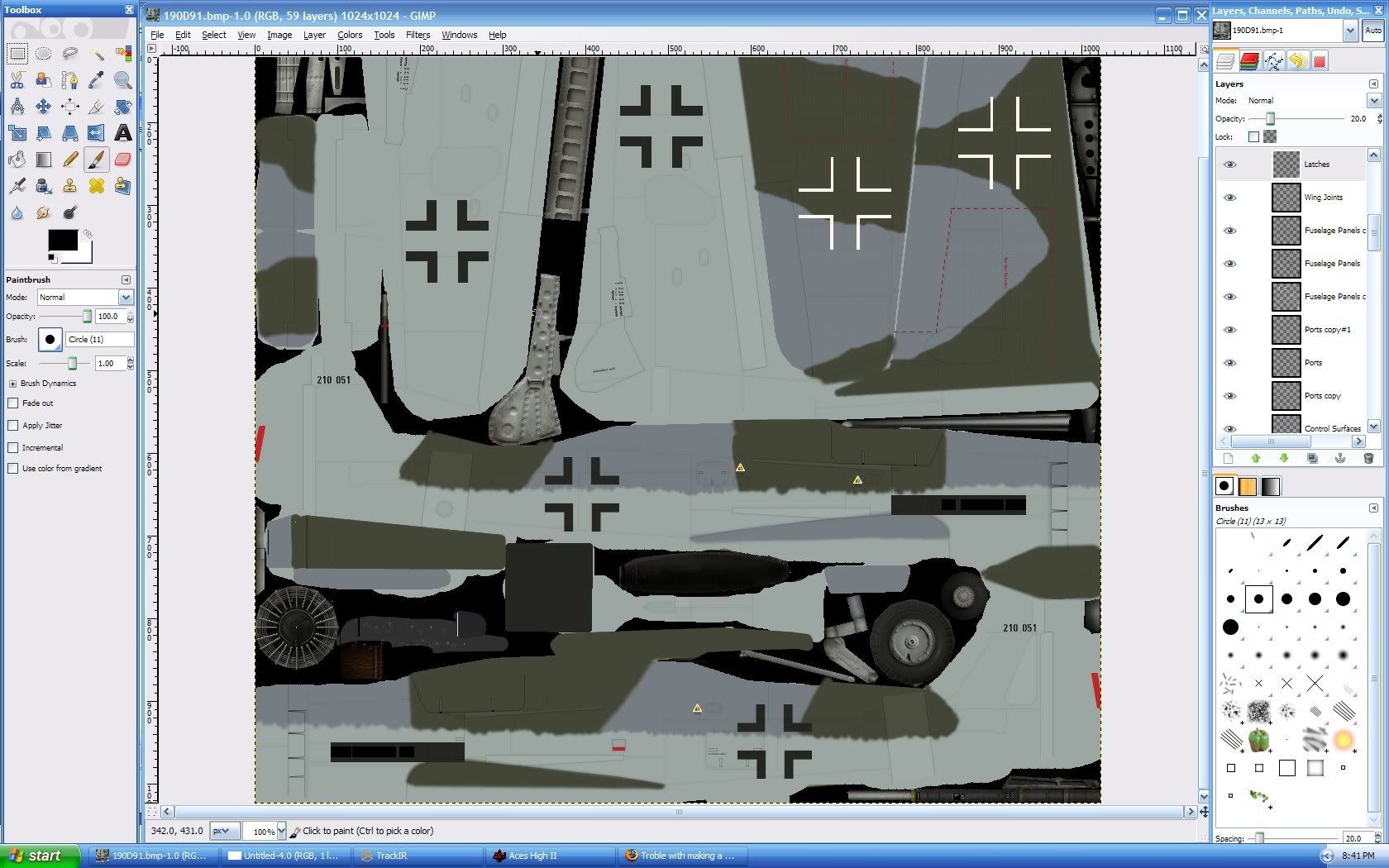Select the Measure compass tool
This screenshot has width=1389, height=868.
[x=17, y=107]
